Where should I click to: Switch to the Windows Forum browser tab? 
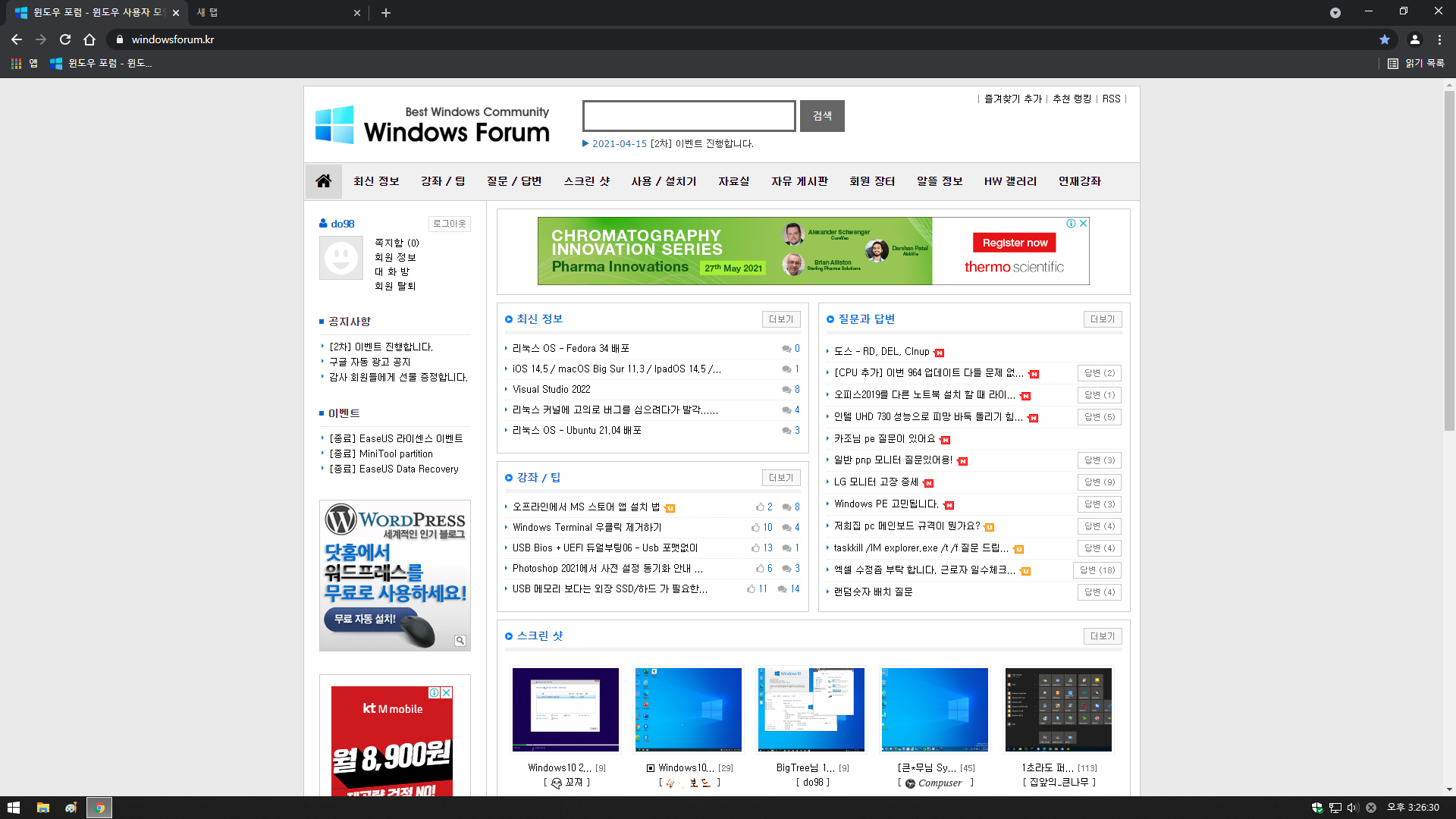click(x=97, y=13)
